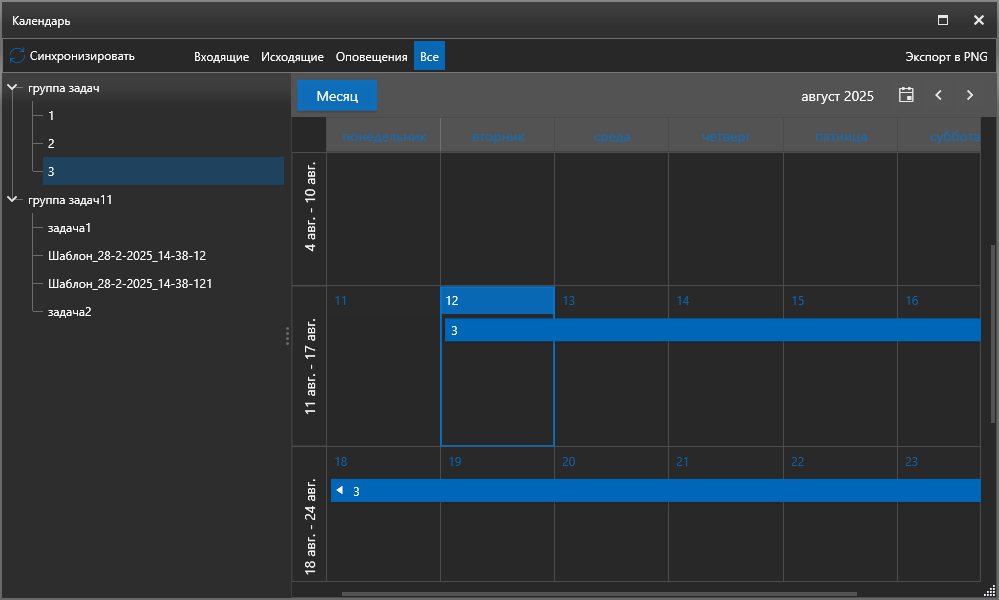
Task: Click the vertical calendar scrollbar
Action: pos(992,330)
